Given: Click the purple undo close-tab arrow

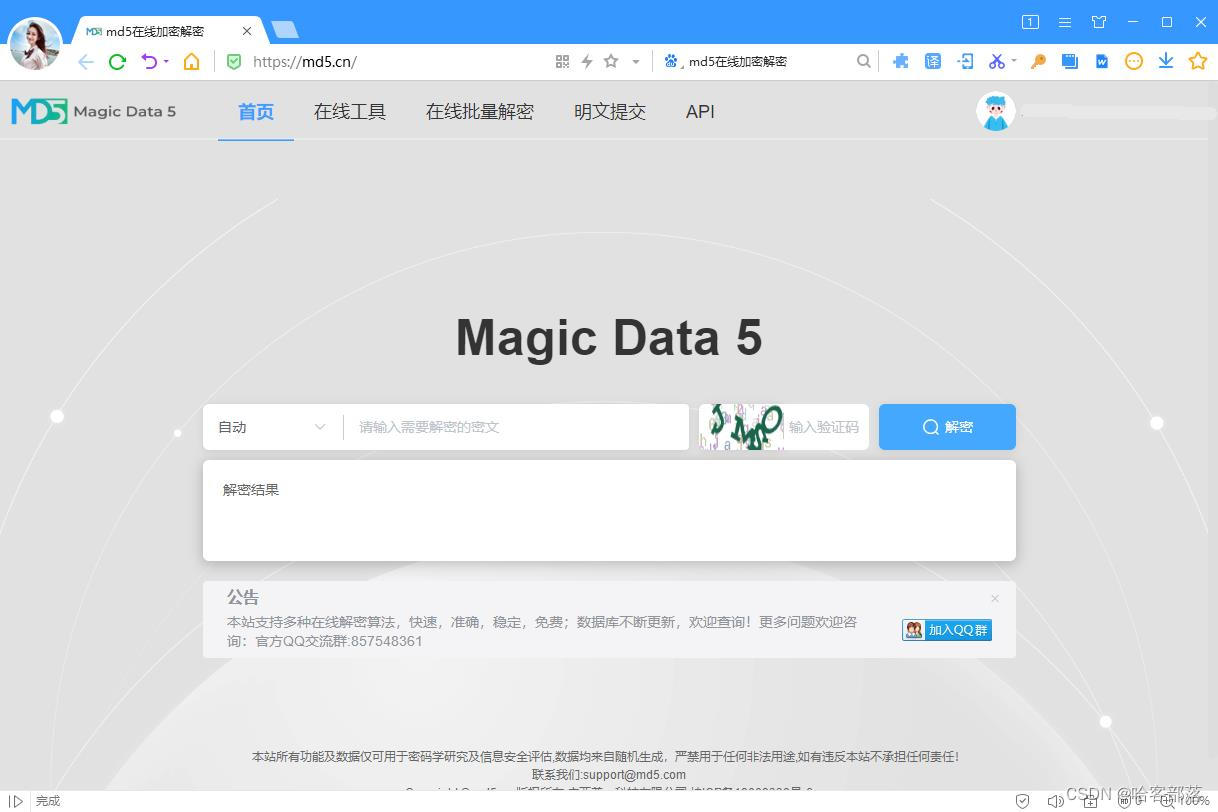Looking at the screenshot, I should click(149, 62).
